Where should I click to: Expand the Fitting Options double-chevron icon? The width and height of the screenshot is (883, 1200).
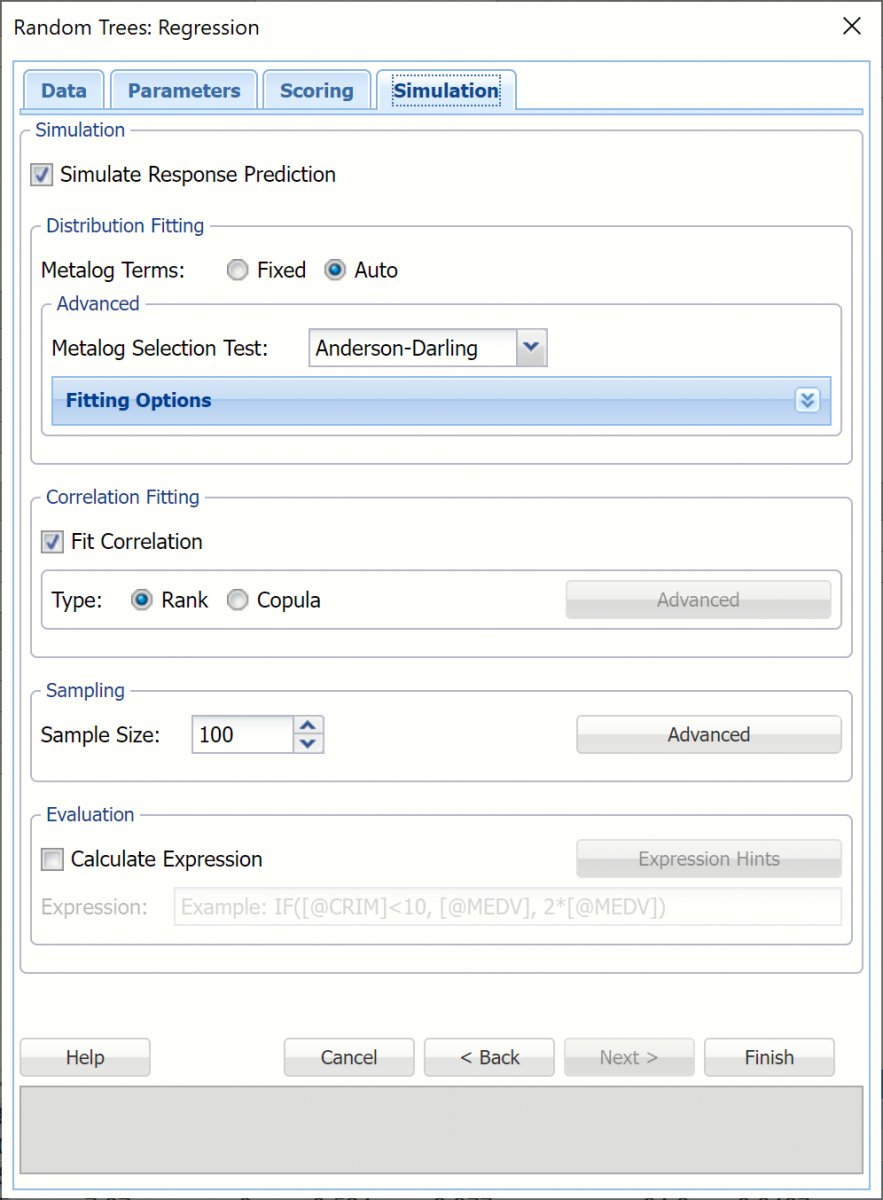pyautogui.click(x=808, y=401)
